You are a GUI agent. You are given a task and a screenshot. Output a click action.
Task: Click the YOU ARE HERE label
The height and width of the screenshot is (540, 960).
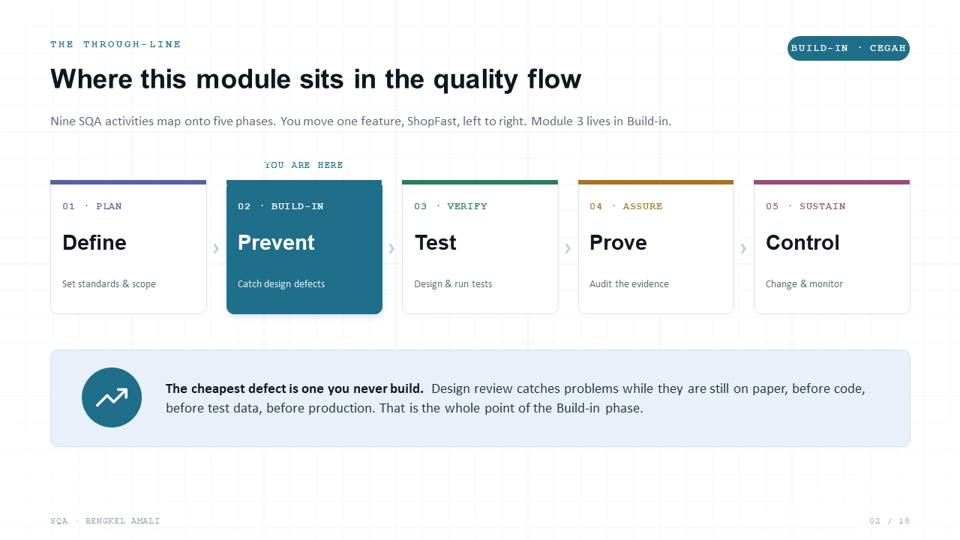click(x=304, y=165)
